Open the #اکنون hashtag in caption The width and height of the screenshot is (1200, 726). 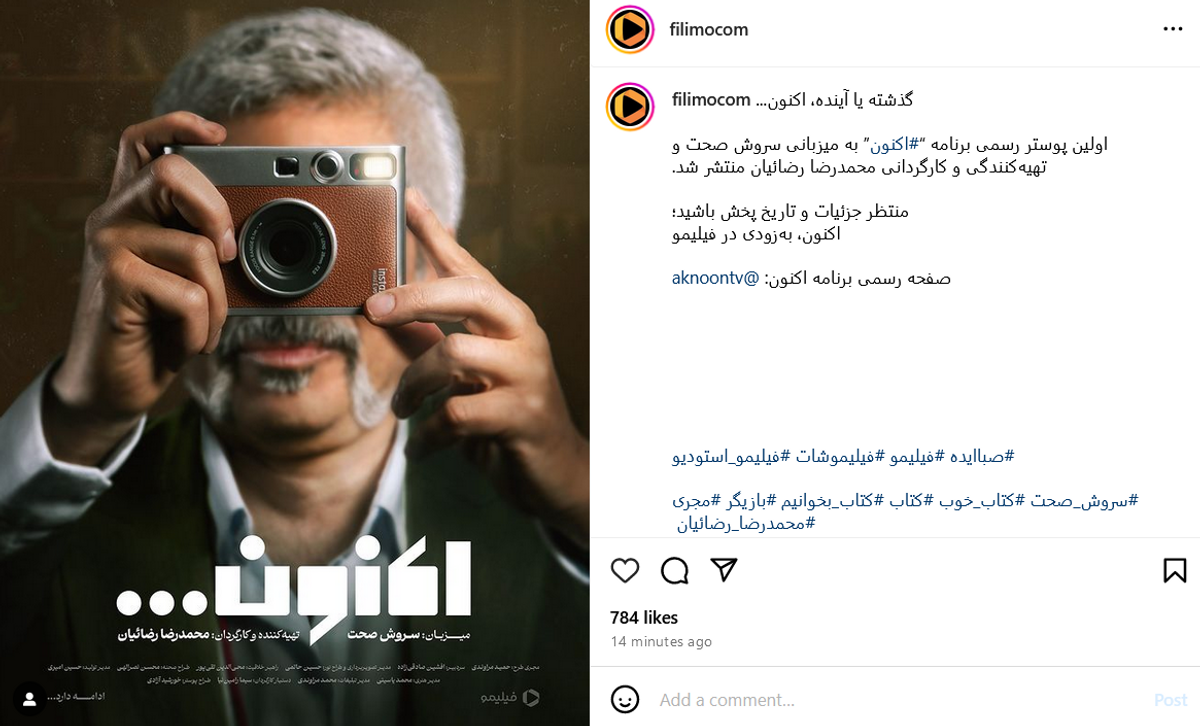click(894, 144)
